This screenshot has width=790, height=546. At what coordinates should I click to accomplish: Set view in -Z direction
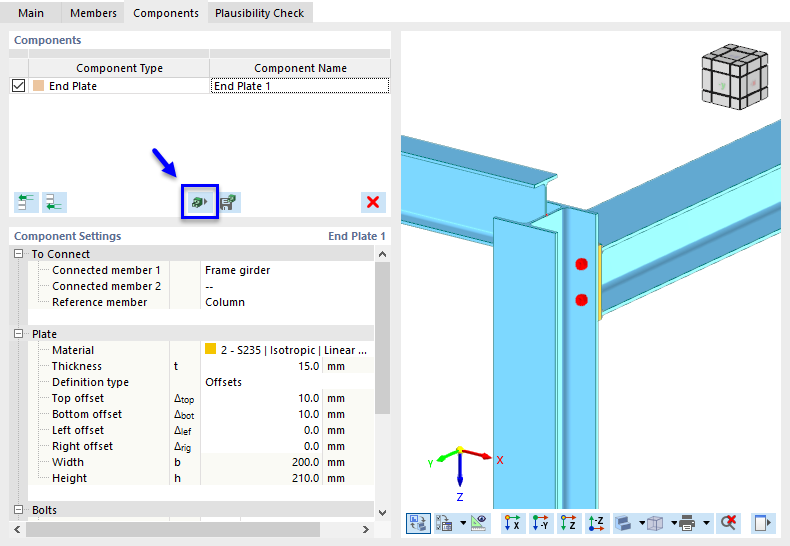coord(597,523)
